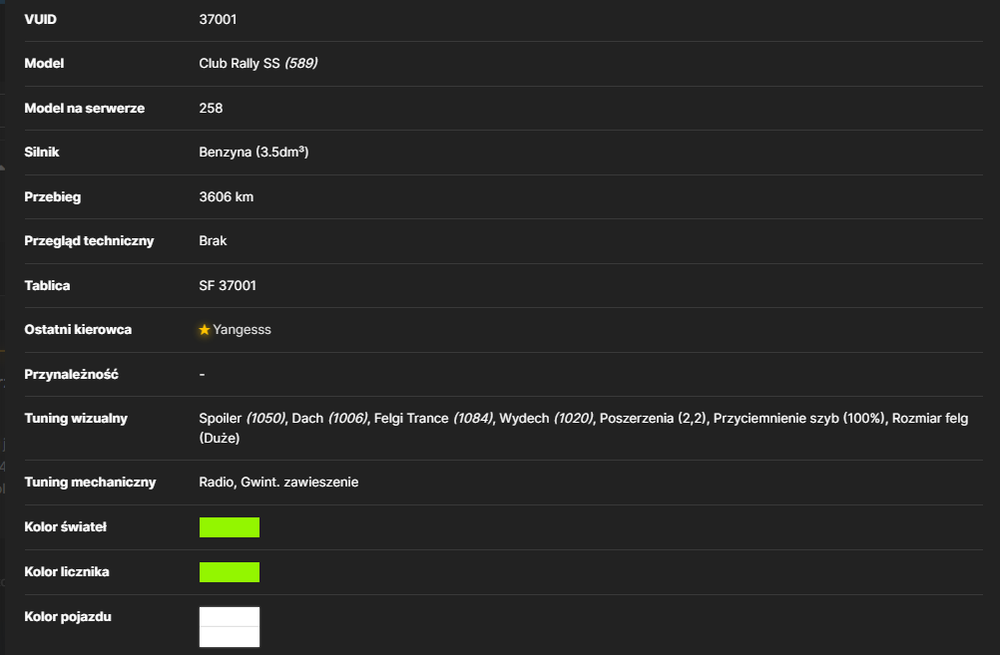
Task: Select the green Kolor licznika swatch
Action: pos(230,572)
